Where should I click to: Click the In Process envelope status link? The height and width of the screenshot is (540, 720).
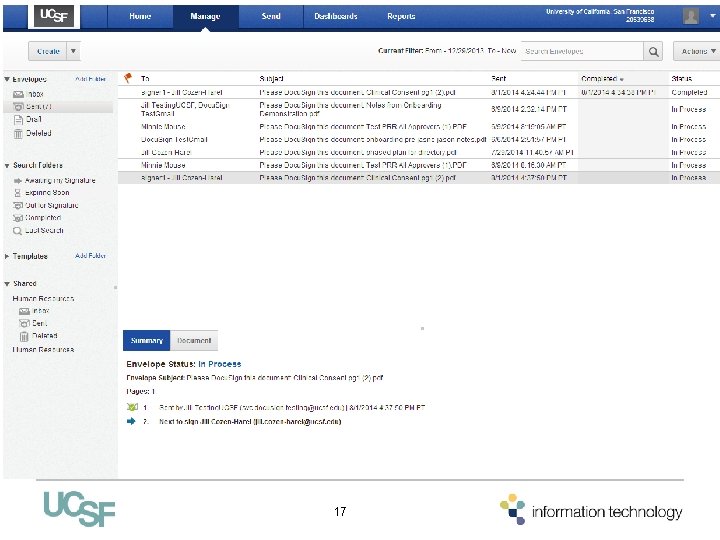(x=219, y=364)
